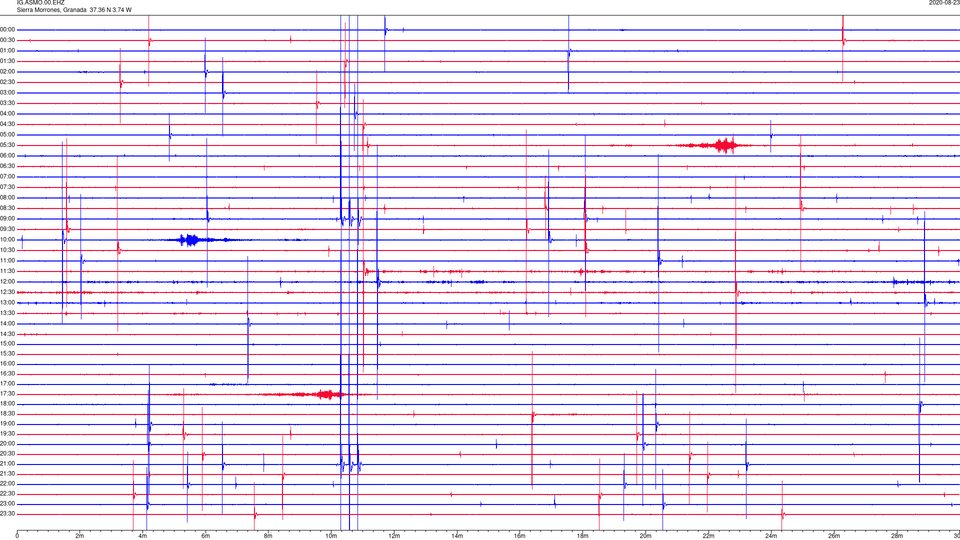Click the 12m tick label on the time axis

[x=394, y=536]
